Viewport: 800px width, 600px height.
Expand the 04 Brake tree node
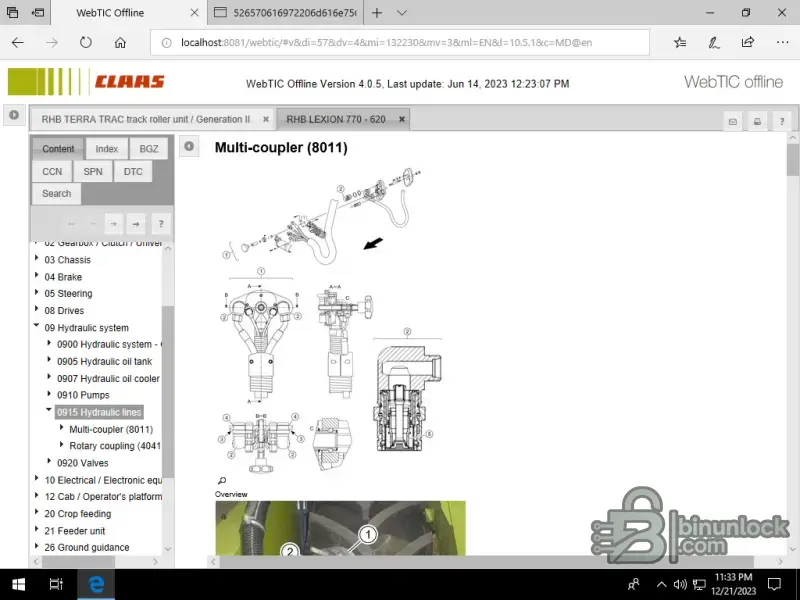37,276
